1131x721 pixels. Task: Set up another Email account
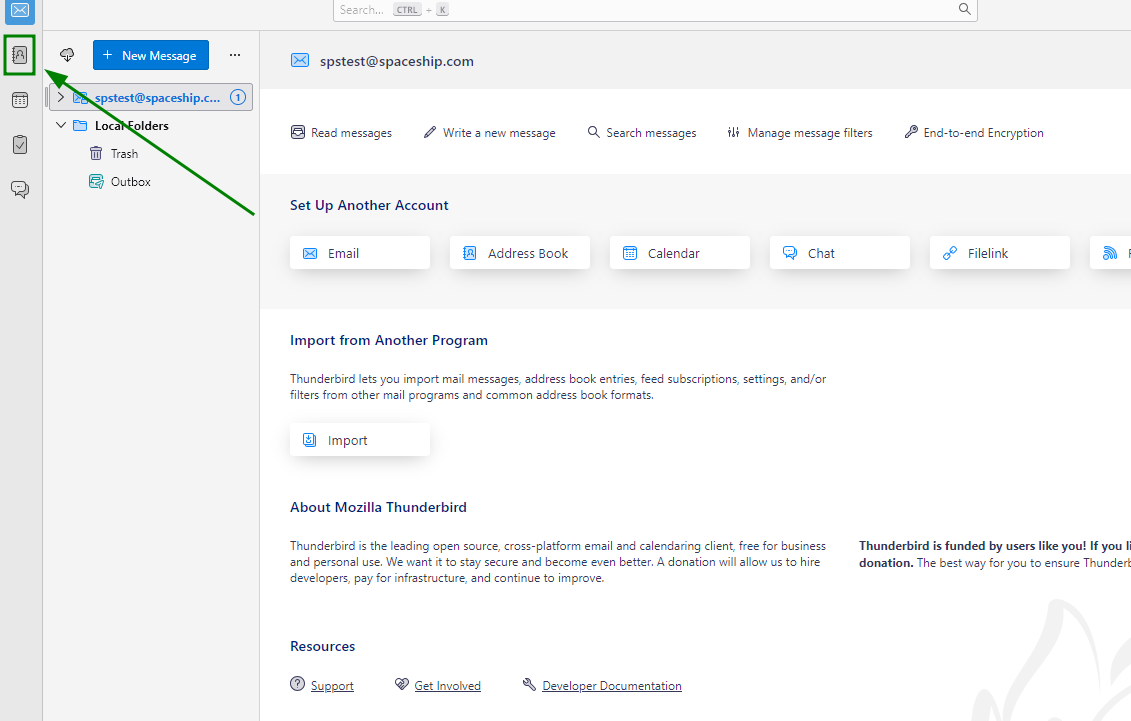(x=359, y=253)
